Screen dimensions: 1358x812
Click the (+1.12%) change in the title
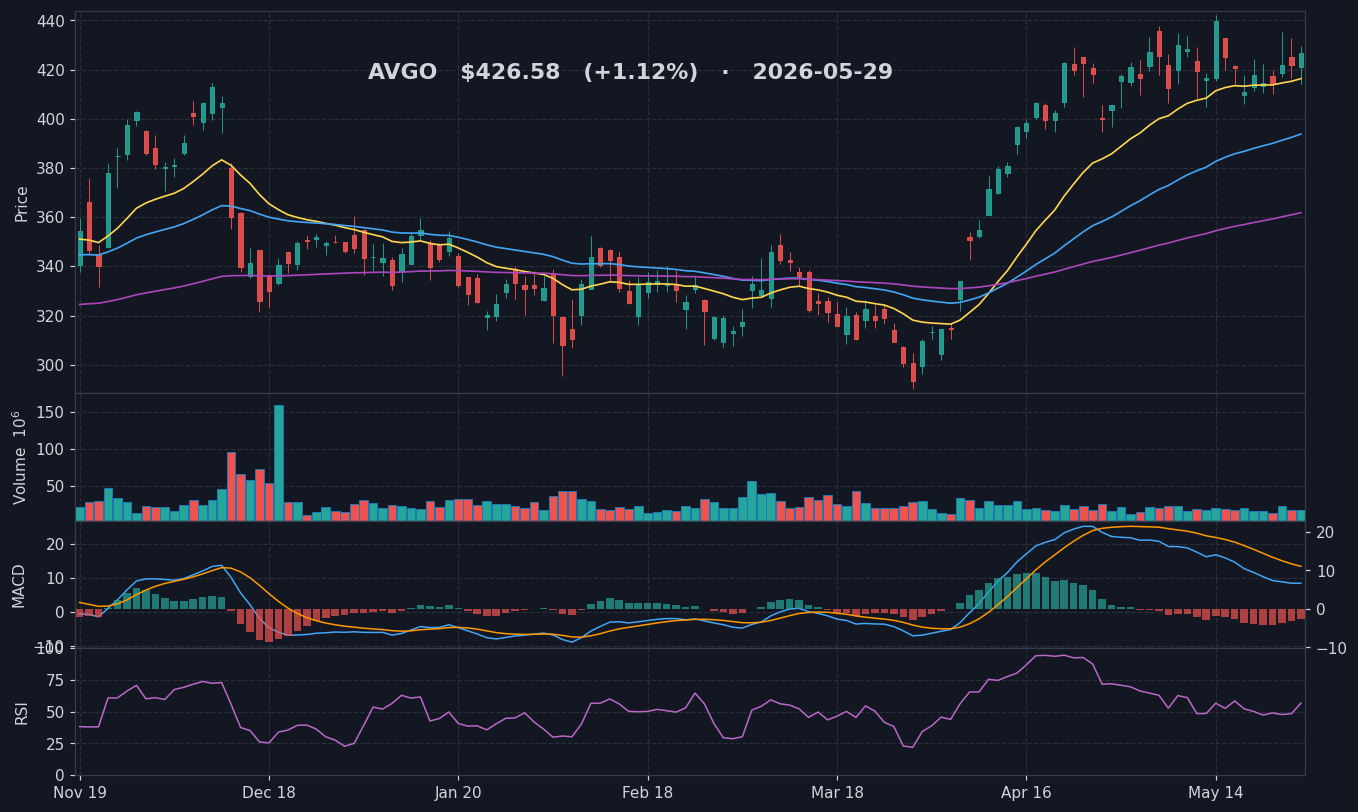(x=640, y=73)
